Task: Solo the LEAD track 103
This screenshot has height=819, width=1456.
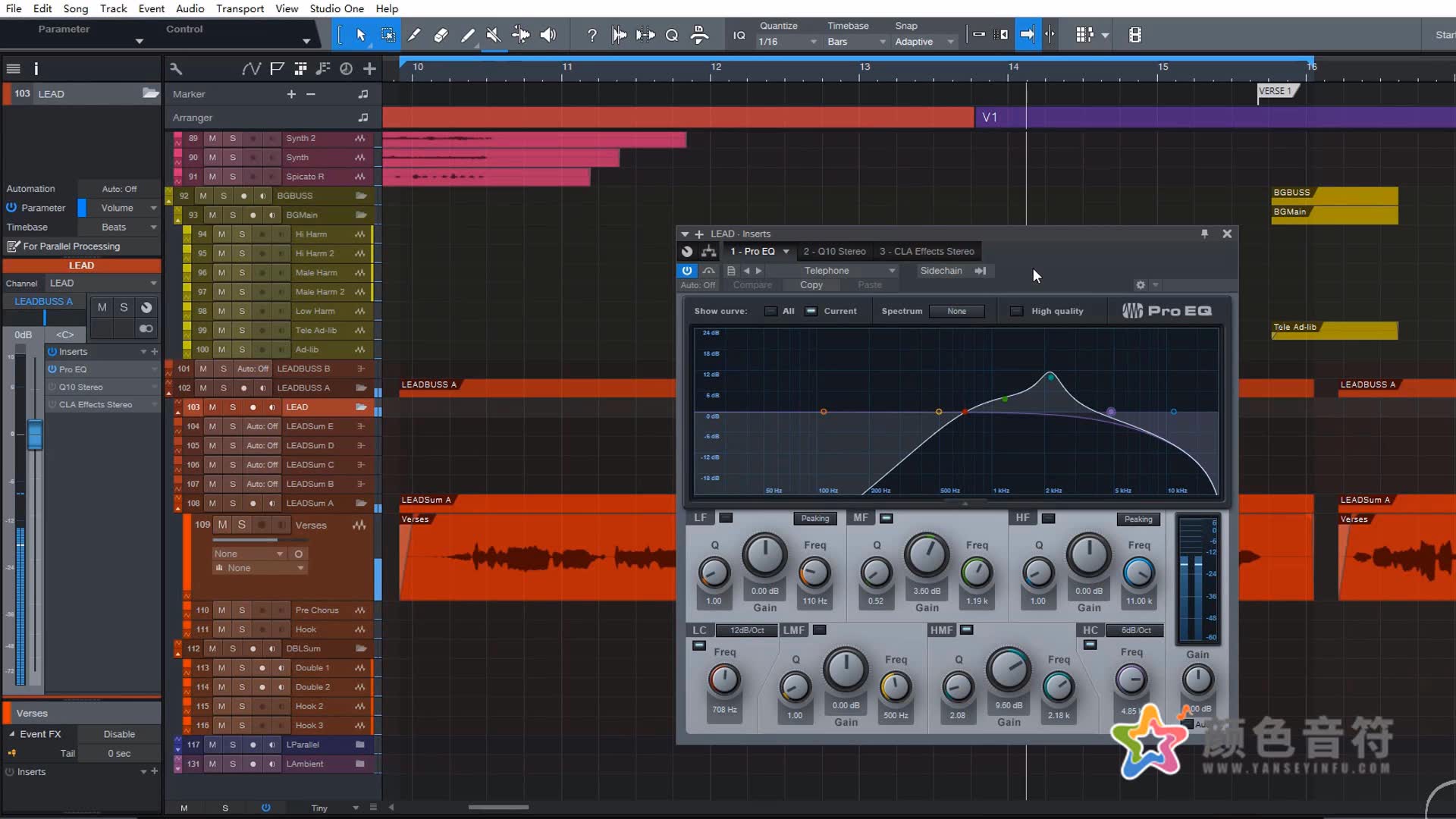Action: (x=233, y=407)
